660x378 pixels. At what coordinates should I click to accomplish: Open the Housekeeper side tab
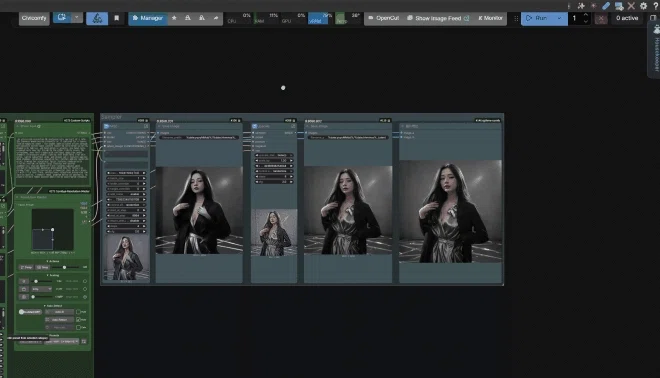[655, 50]
